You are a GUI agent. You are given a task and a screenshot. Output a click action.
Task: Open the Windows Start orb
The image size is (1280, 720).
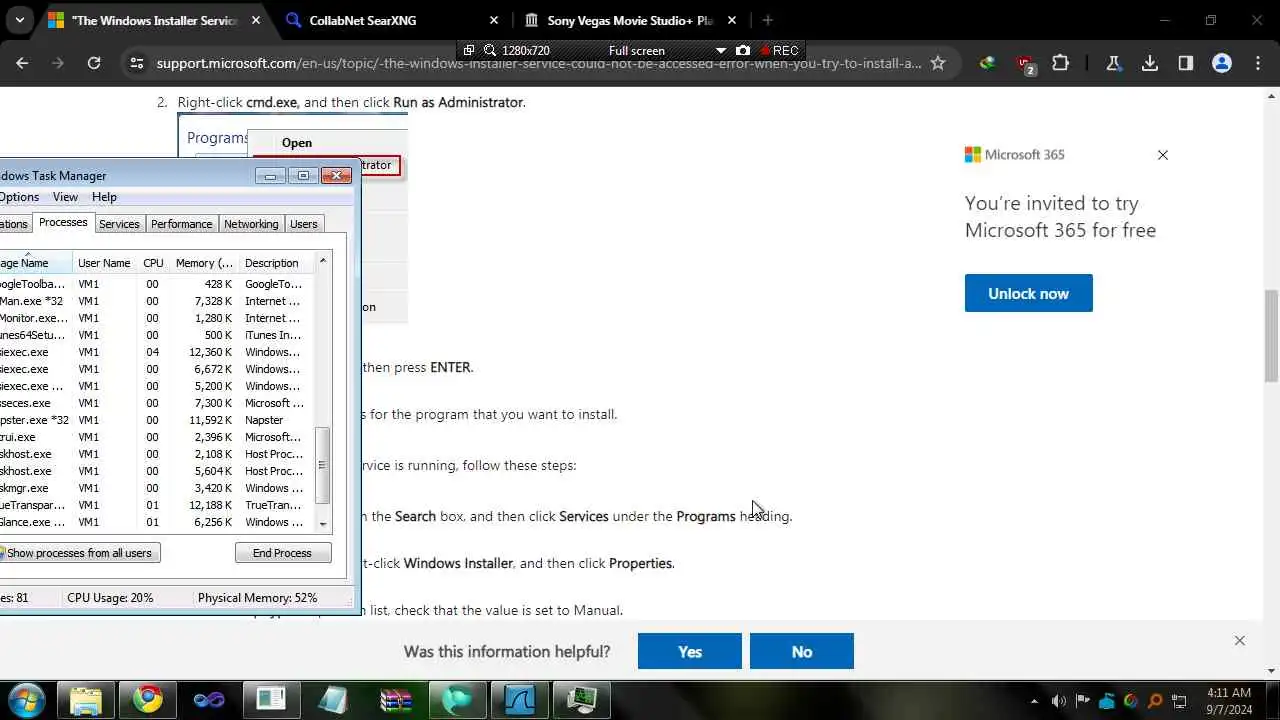tap(26, 699)
